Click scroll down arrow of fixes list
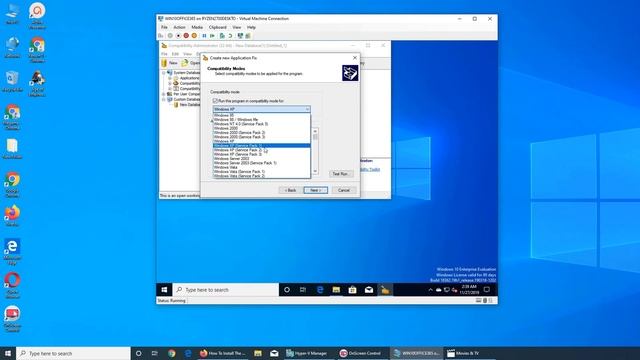 click(x=315, y=171)
